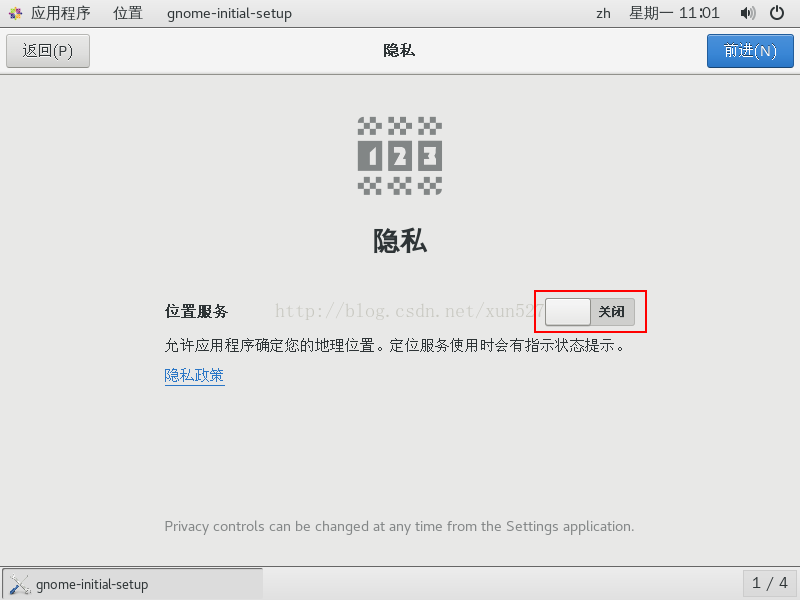Image resolution: width=800 pixels, height=600 pixels.
Task: Expand the zh input source indicator
Action: point(604,13)
